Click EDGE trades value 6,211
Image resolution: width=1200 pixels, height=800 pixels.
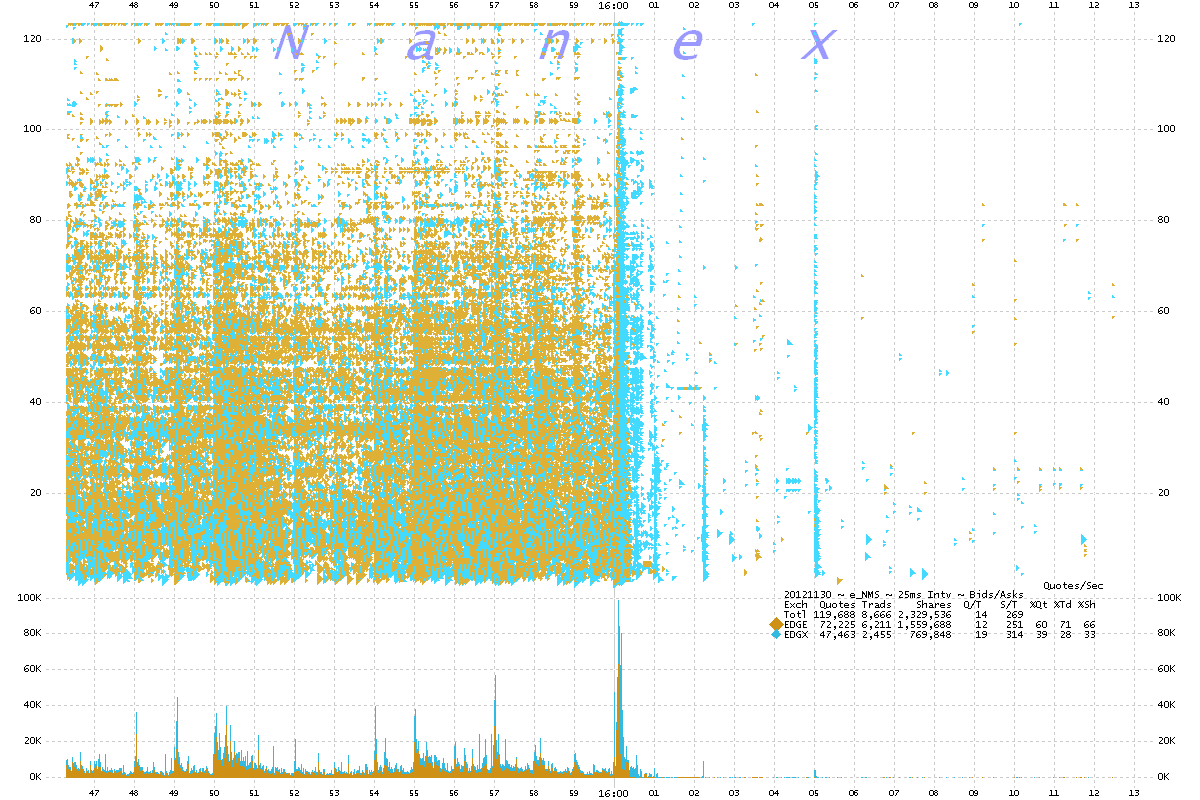tap(876, 624)
